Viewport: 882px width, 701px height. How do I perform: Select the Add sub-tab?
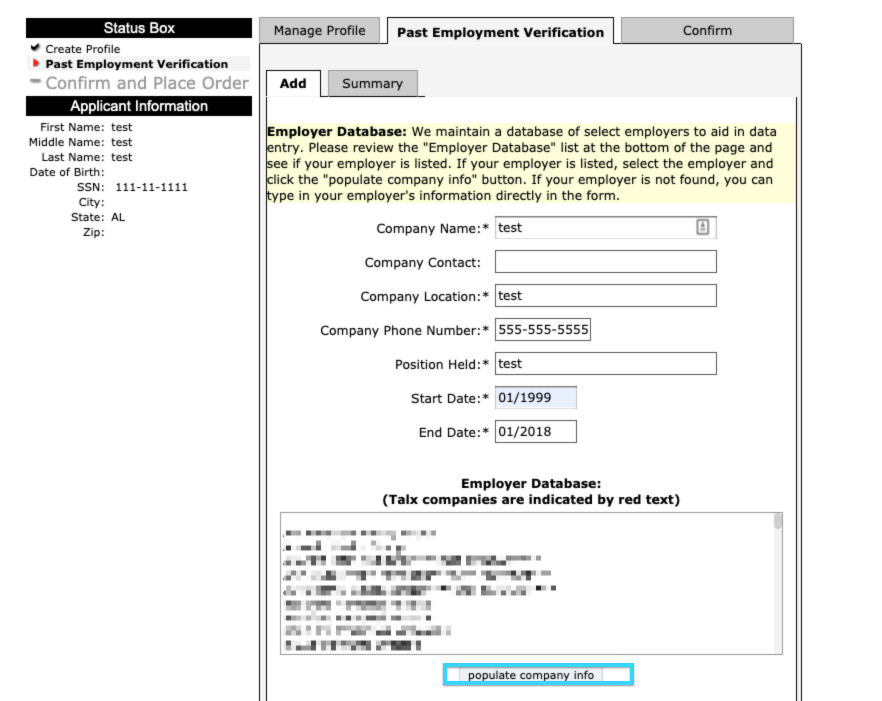click(293, 83)
